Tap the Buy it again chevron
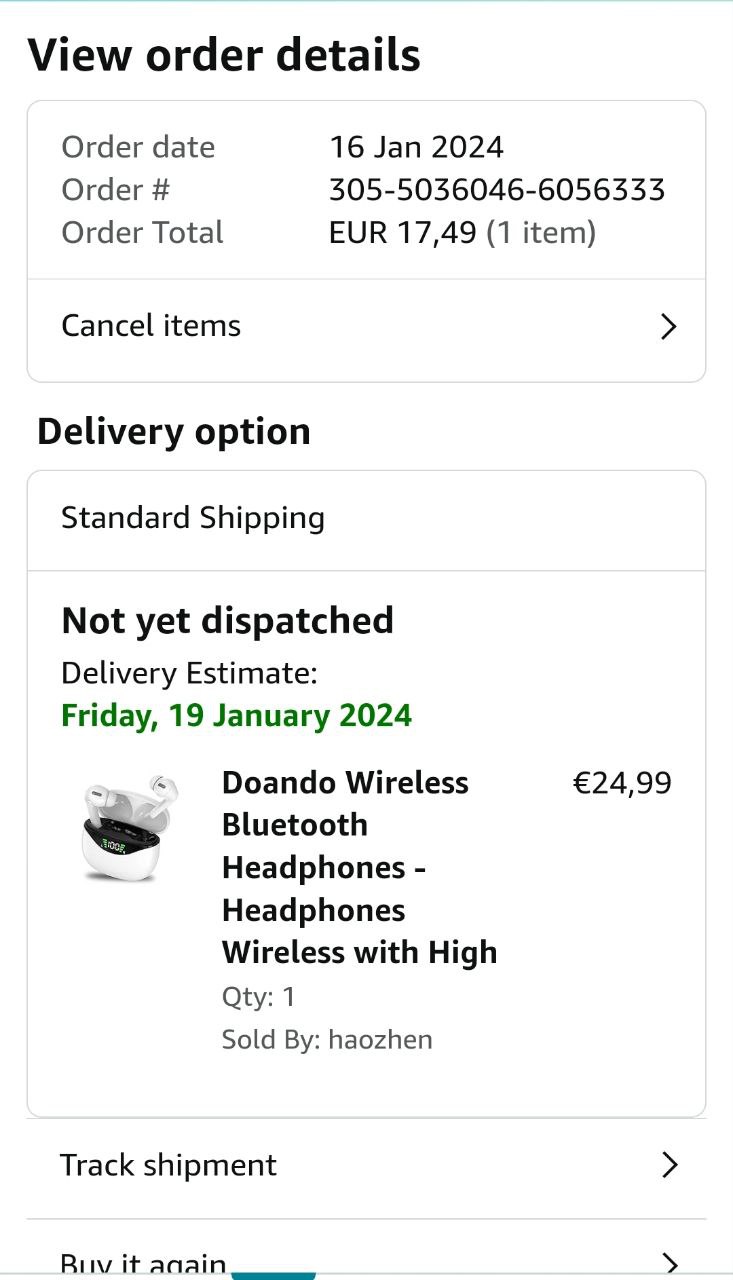733x1280 pixels. pos(669,1263)
